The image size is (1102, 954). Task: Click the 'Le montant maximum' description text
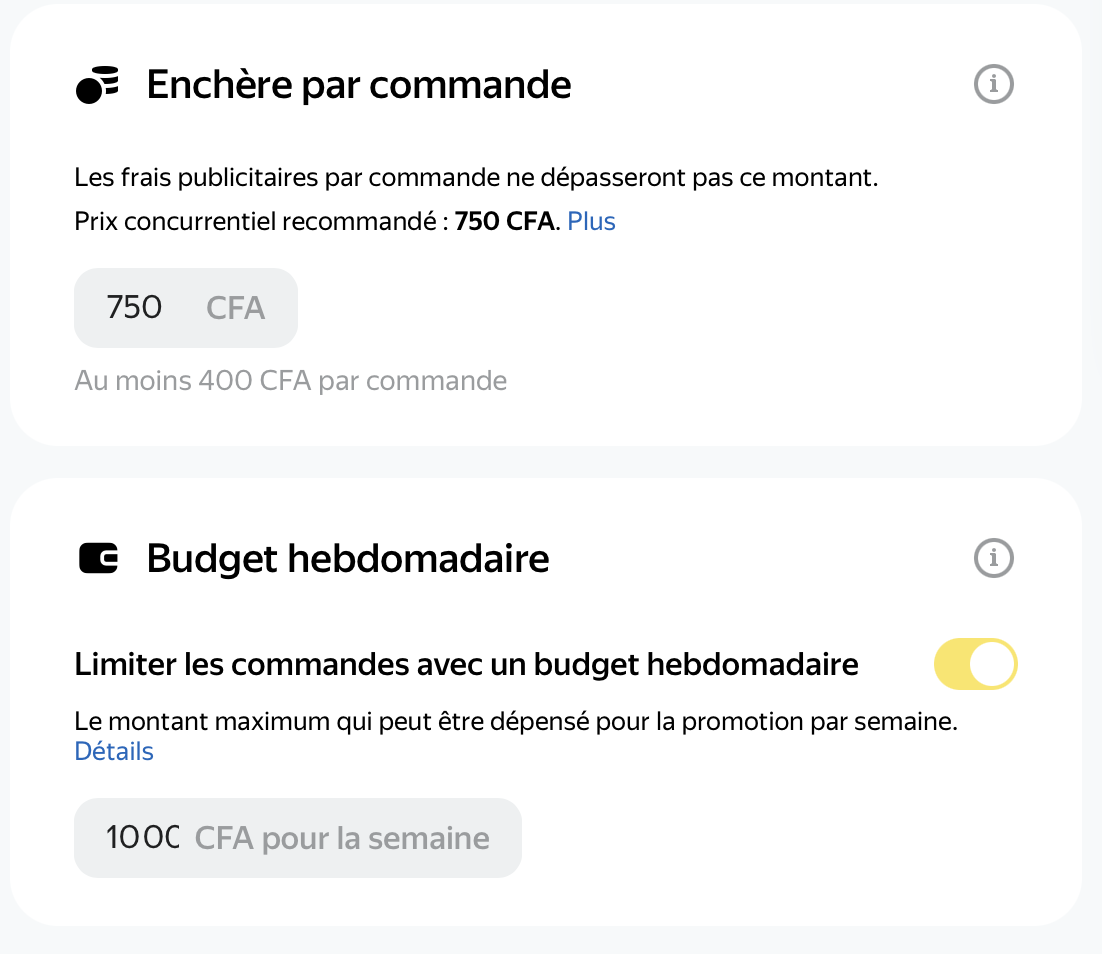pyautogui.click(x=516, y=722)
